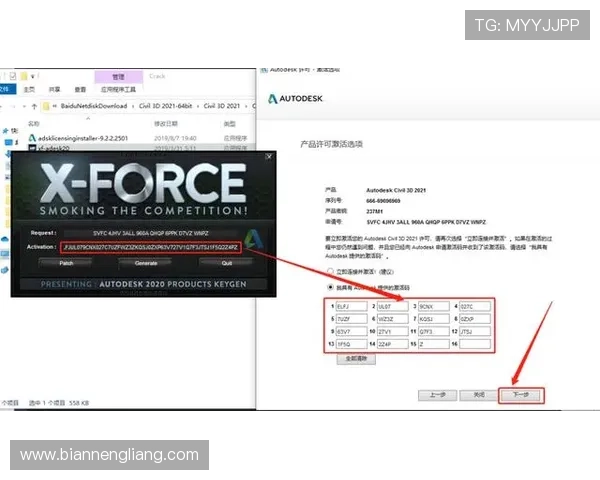Click the Up arrow in File Explorer
600x480 pixels.
tap(34, 106)
